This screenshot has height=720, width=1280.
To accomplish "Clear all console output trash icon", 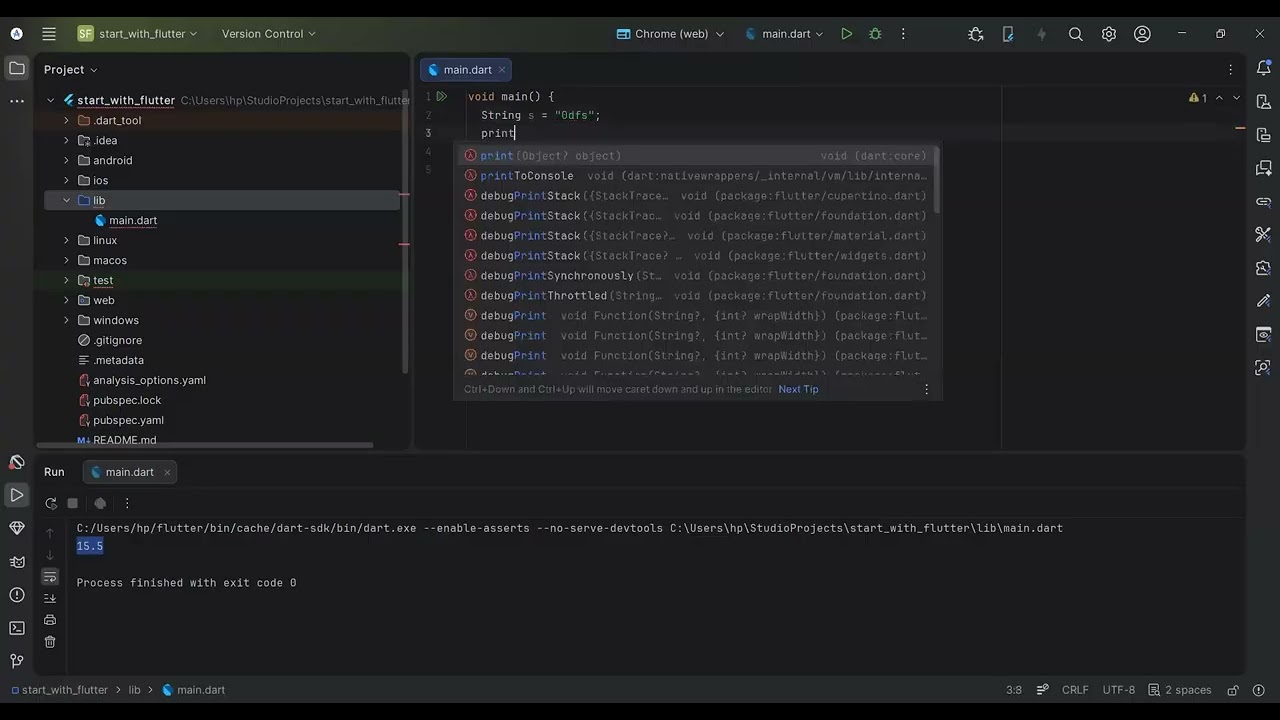I will (50, 642).
